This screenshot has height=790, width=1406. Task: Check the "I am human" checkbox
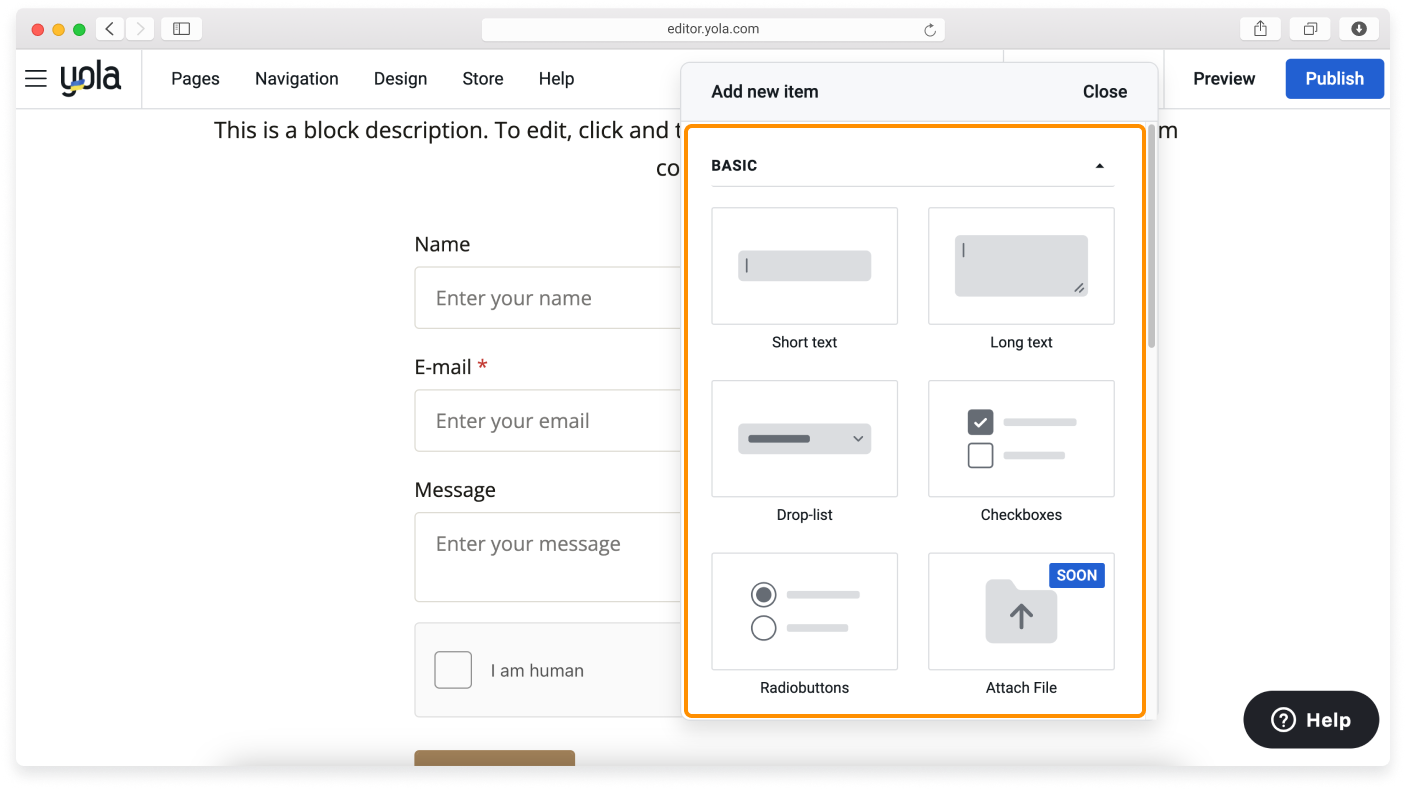tap(453, 670)
